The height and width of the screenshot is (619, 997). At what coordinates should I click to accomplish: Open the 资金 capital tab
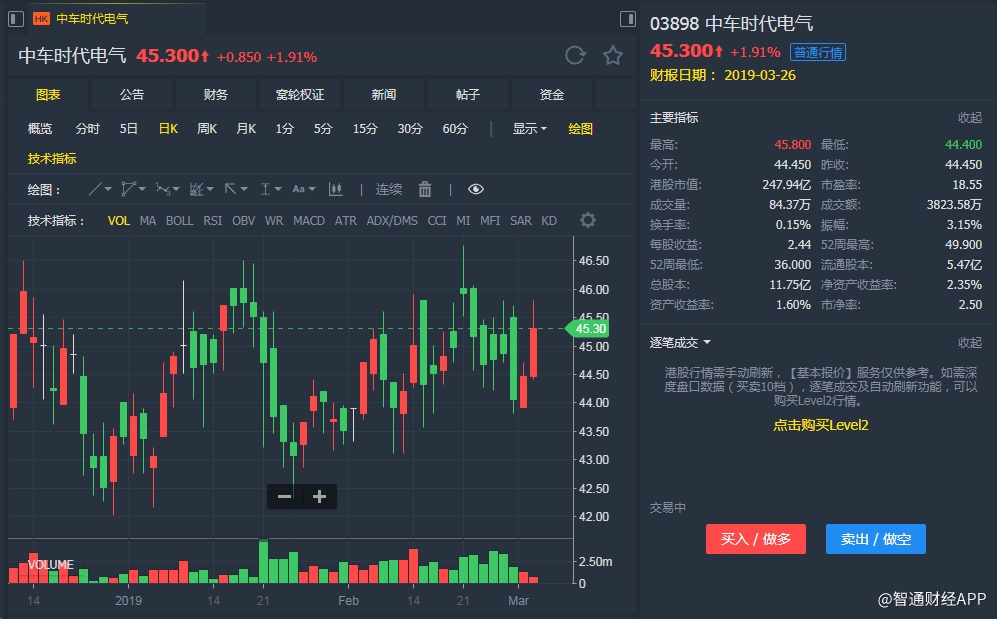click(x=551, y=95)
